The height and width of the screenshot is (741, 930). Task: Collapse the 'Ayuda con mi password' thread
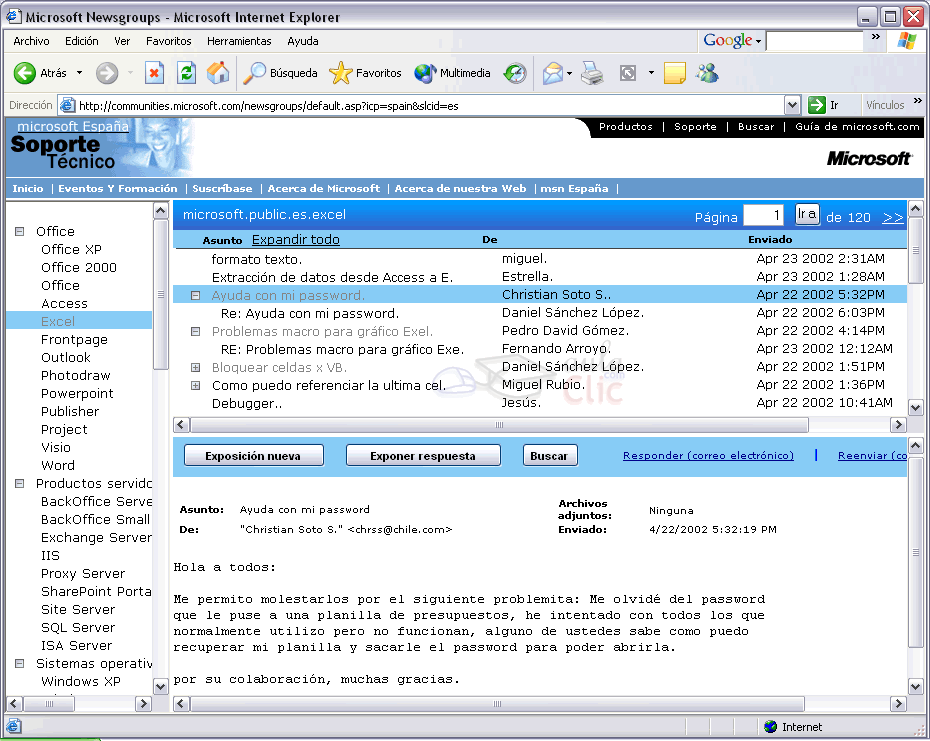tap(196, 296)
